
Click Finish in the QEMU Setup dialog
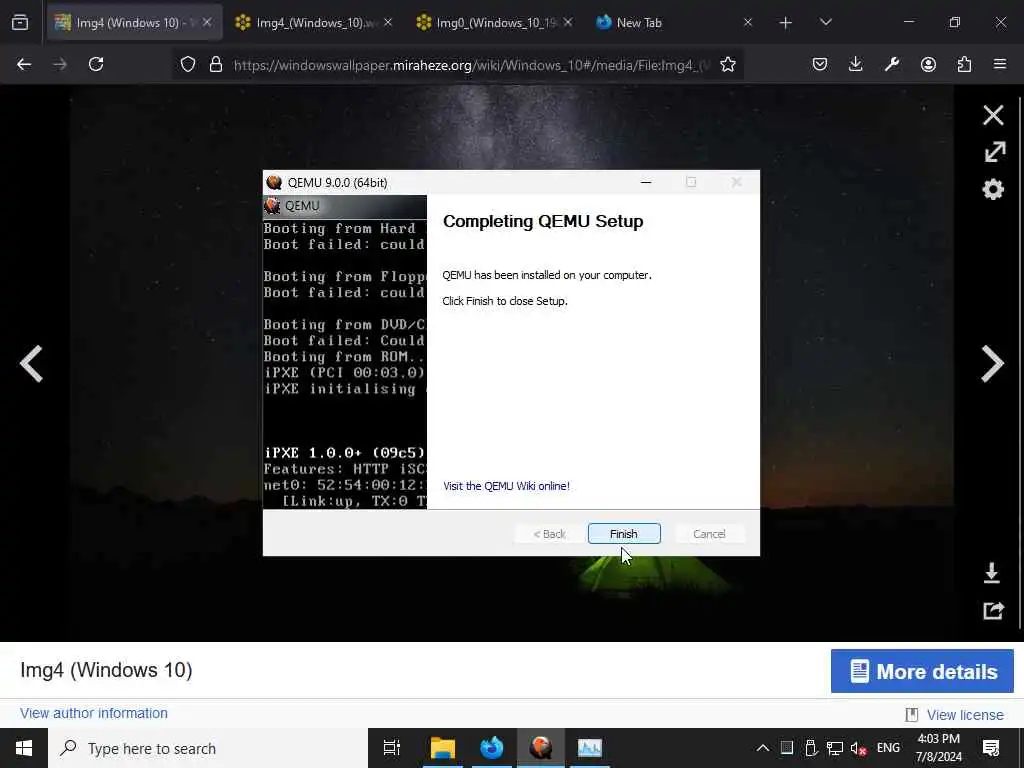click(x=624, y=534)
